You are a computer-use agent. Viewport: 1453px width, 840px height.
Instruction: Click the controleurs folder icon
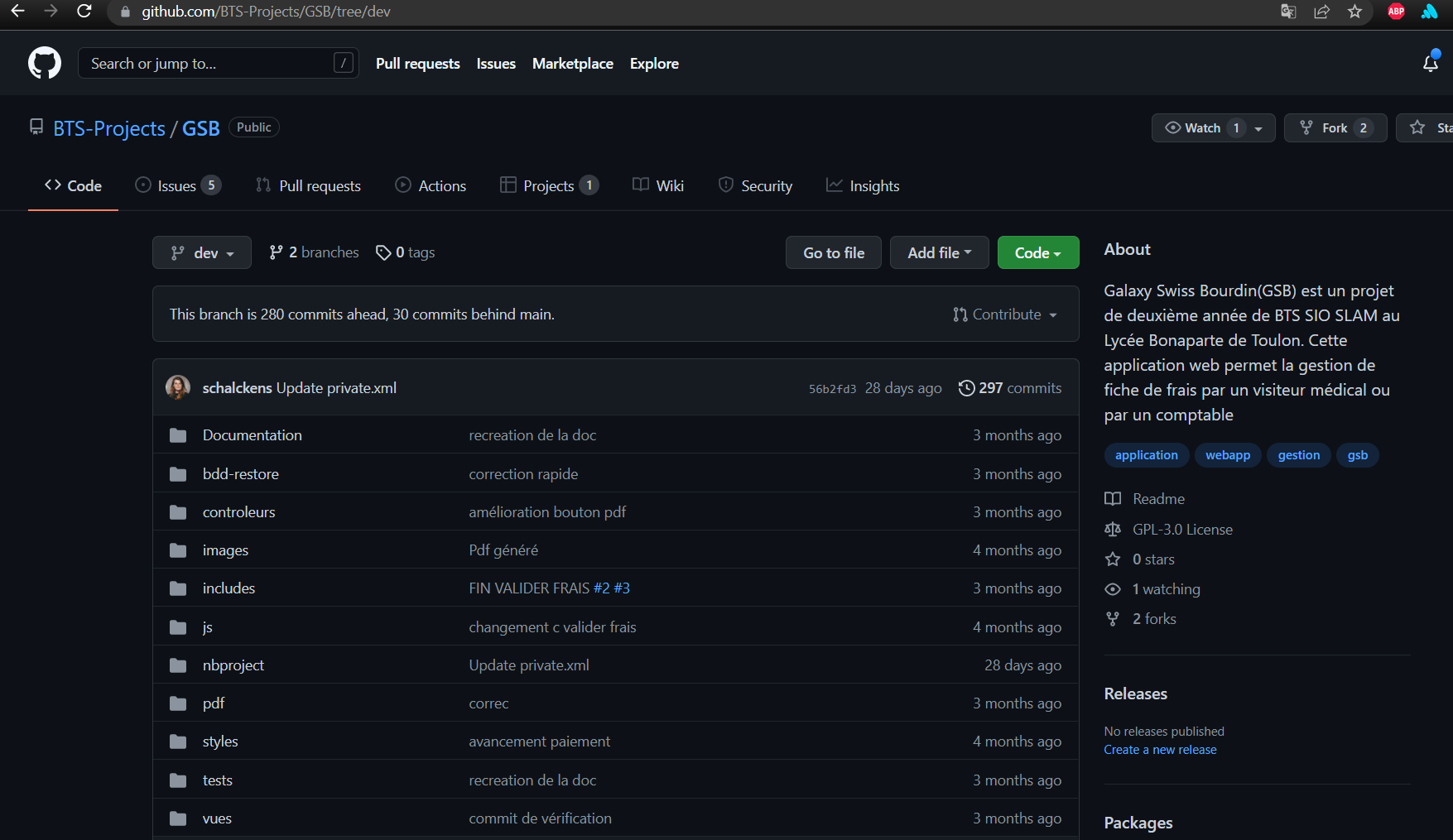178,512
